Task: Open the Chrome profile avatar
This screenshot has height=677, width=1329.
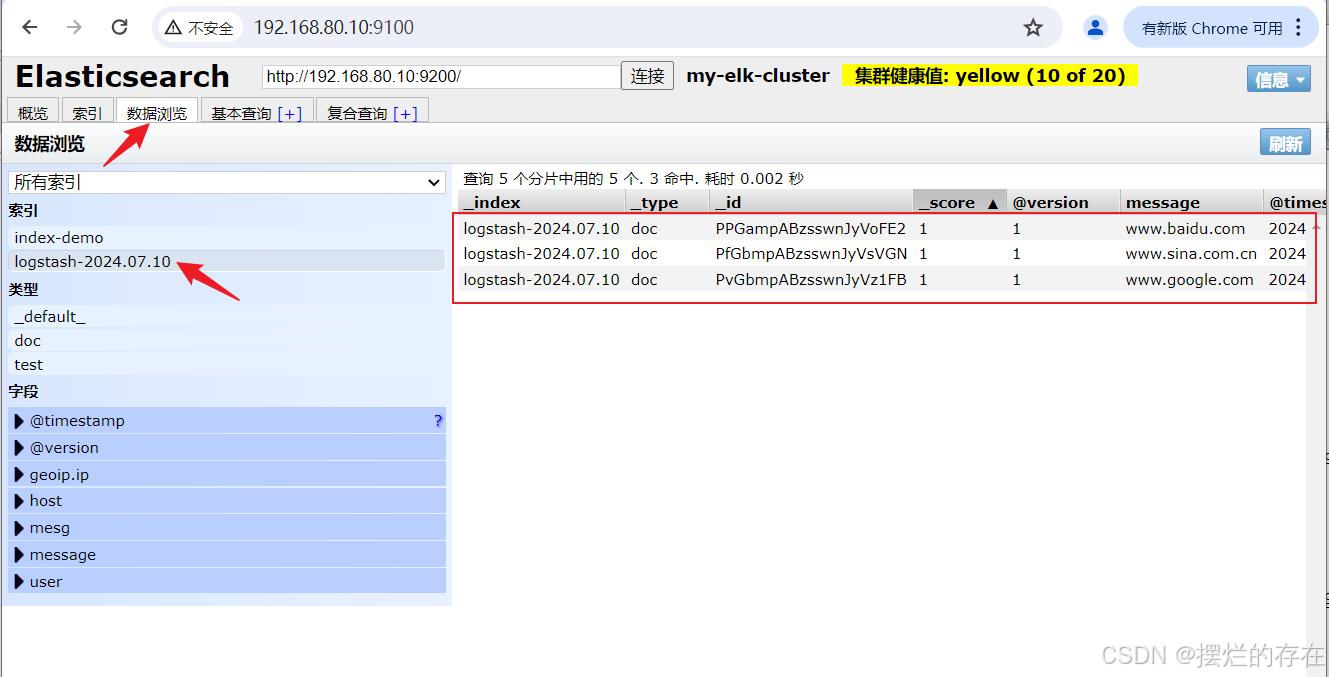Action: 1095,28
